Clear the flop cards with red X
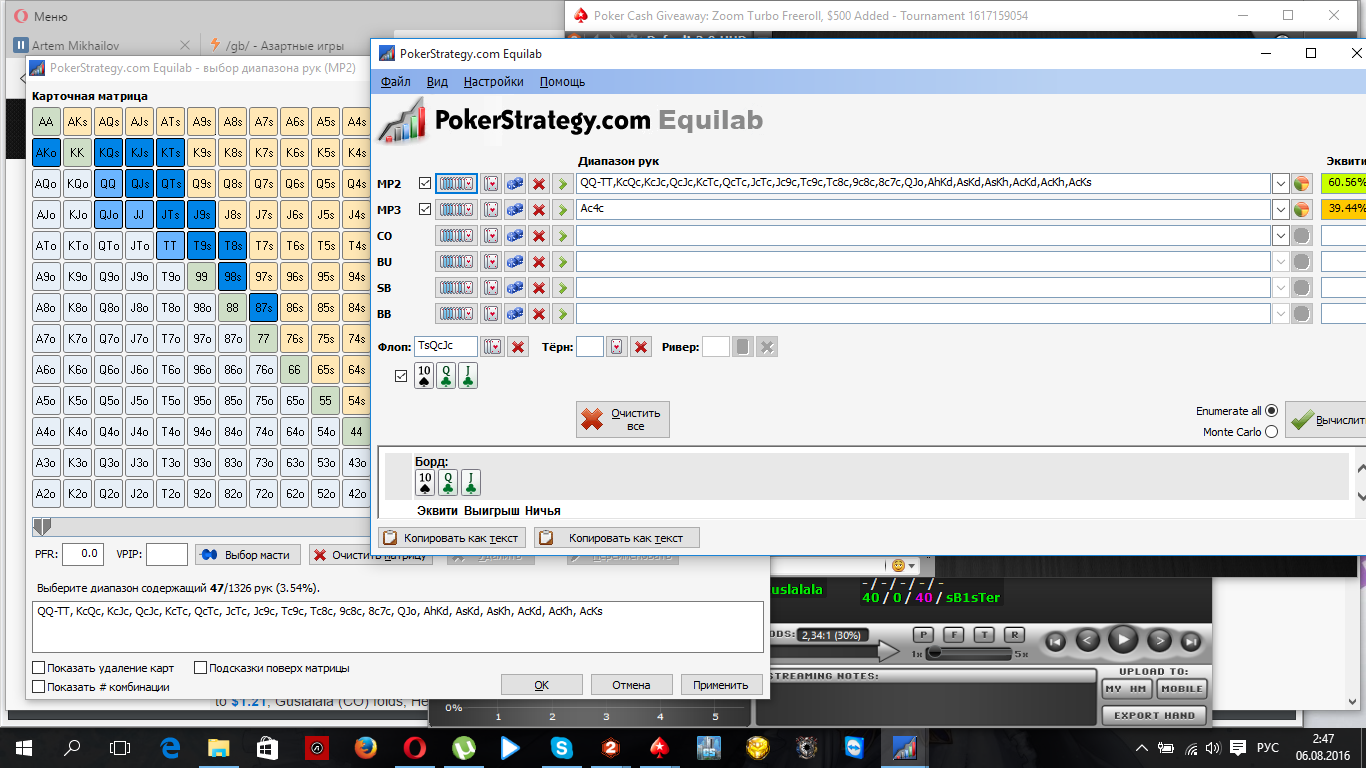This screenshot has height=768, width=1366. pos(518,347)
